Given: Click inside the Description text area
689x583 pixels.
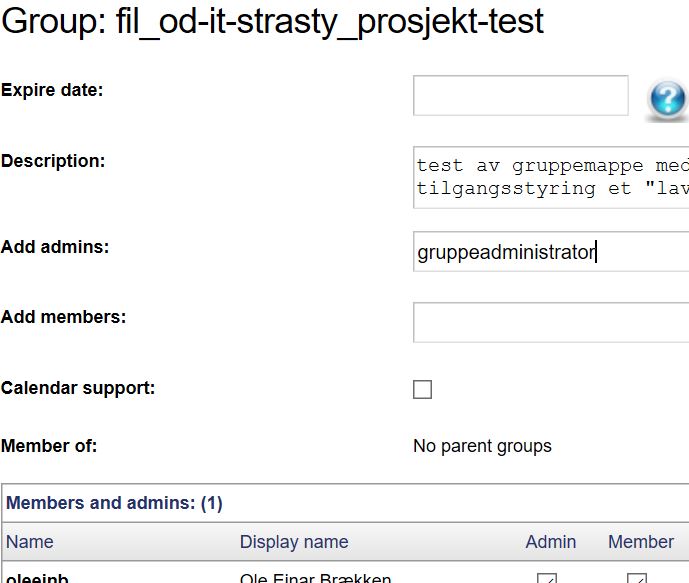Looking at the screenshot, I should [551, 177].
